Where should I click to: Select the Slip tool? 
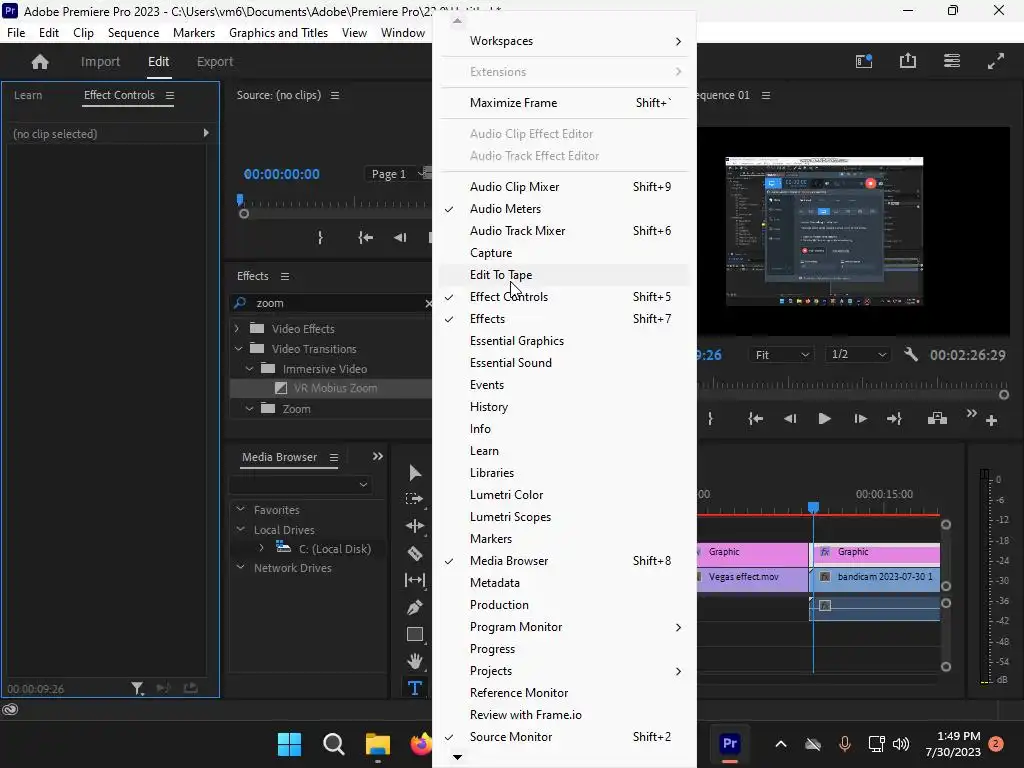tap(415, 580)
